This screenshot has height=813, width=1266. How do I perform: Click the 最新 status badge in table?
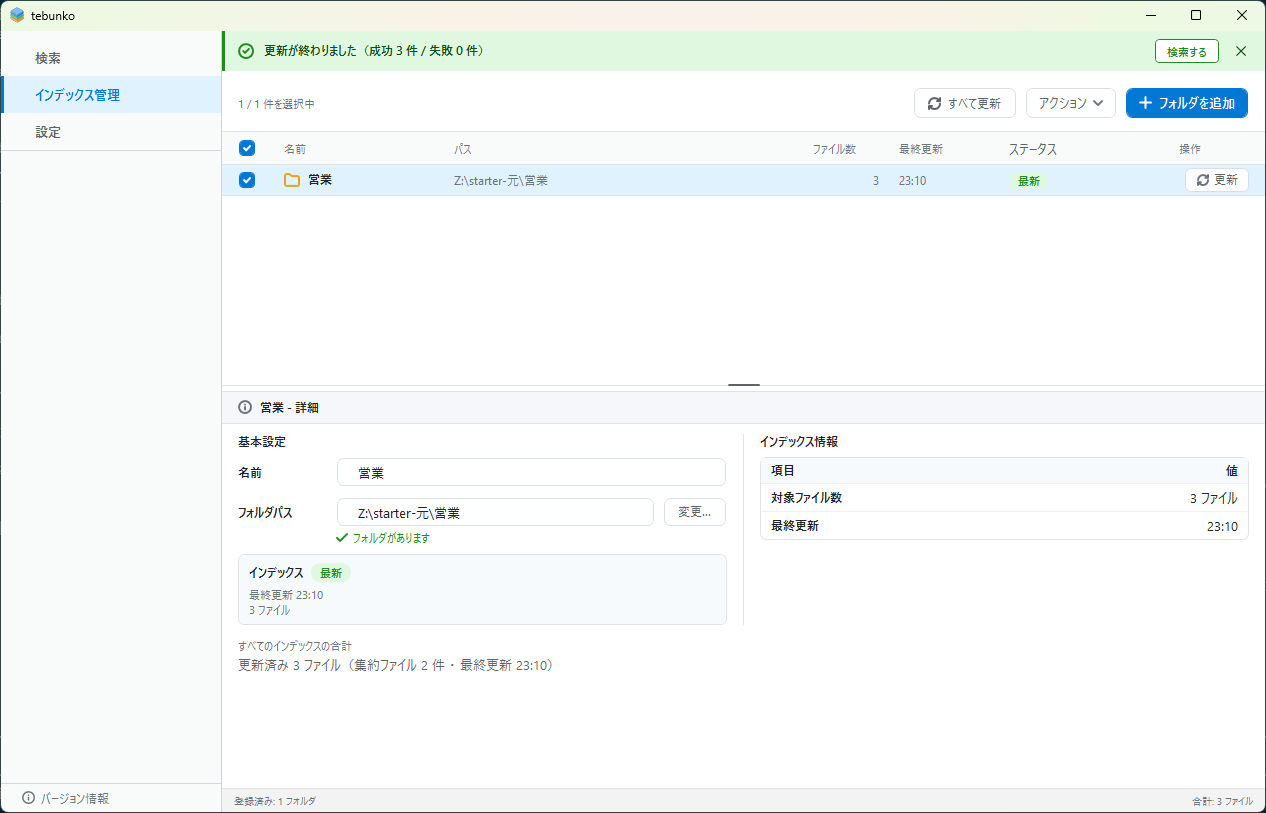(x=1028, y=181)
